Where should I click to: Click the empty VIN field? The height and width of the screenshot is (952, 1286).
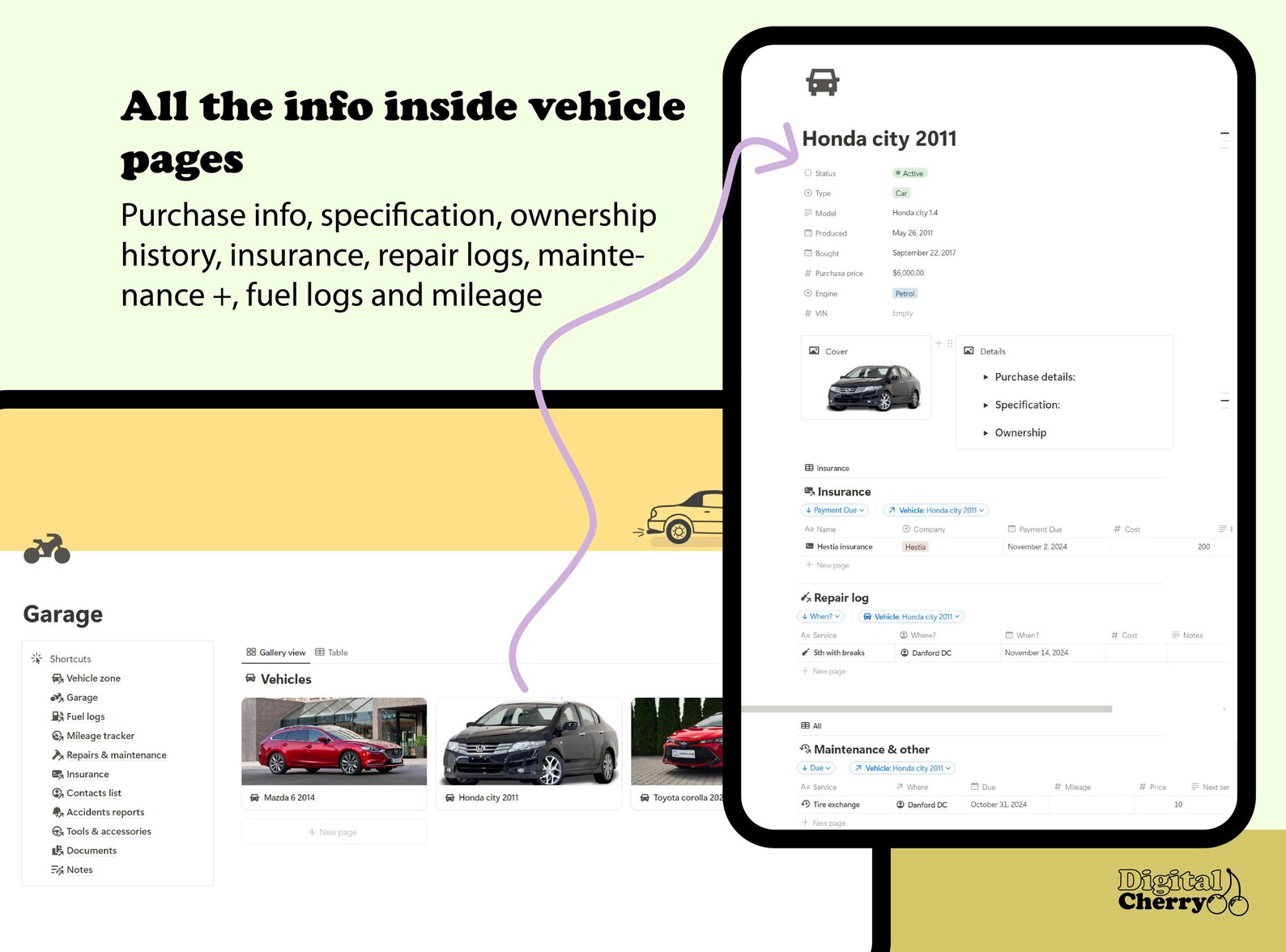(x=902, y=313)
